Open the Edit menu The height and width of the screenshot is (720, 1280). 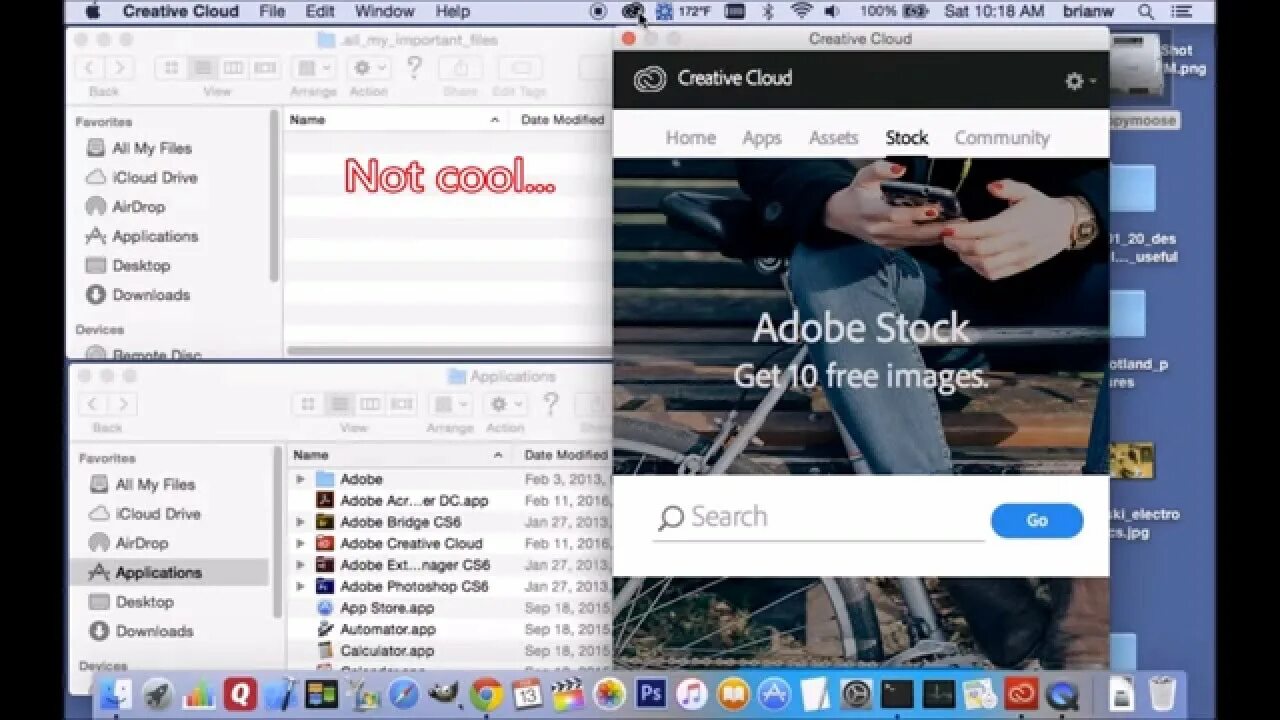tap(320, 11)
